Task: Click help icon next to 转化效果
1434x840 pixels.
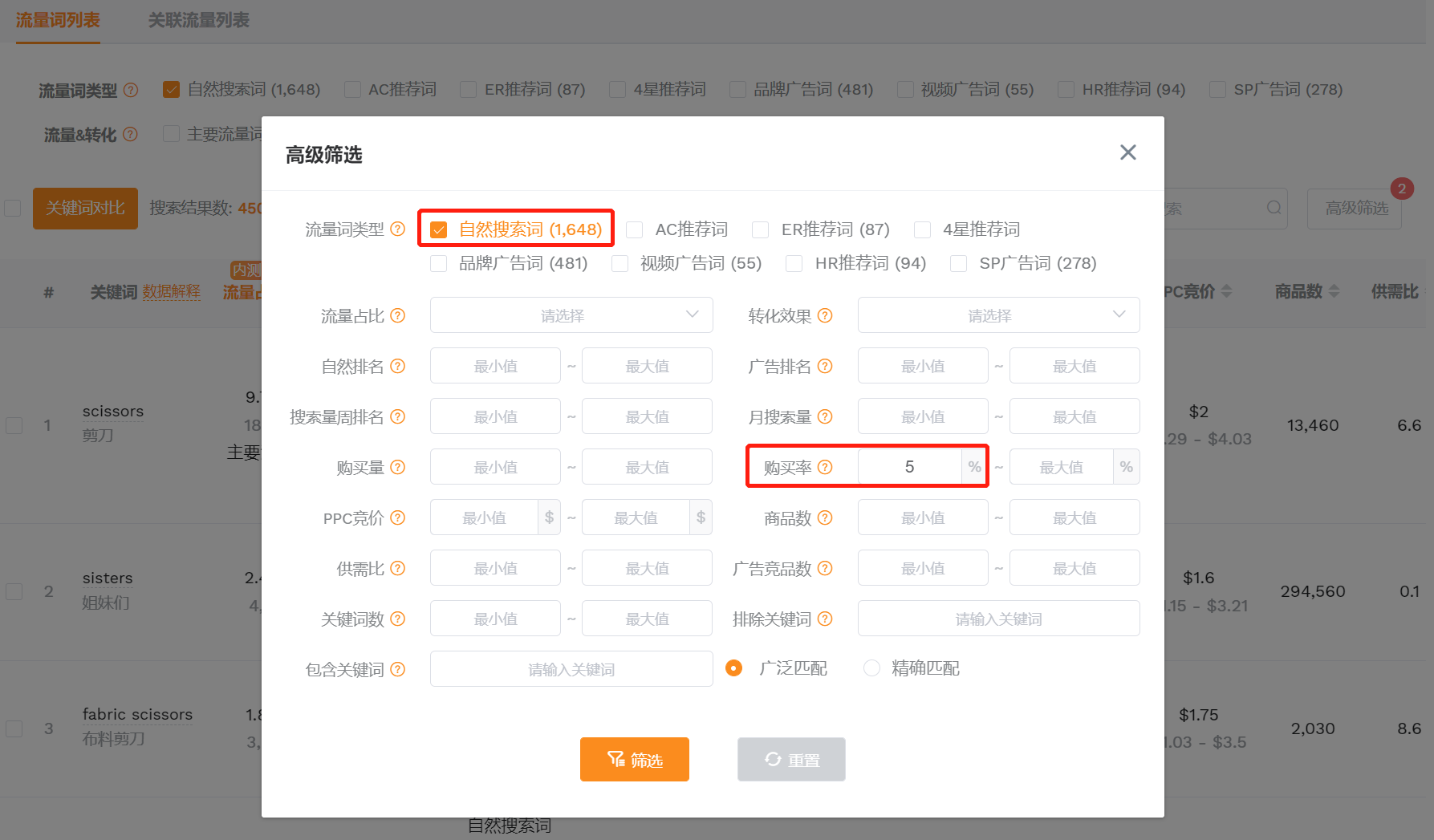Action: coord(825,316)
